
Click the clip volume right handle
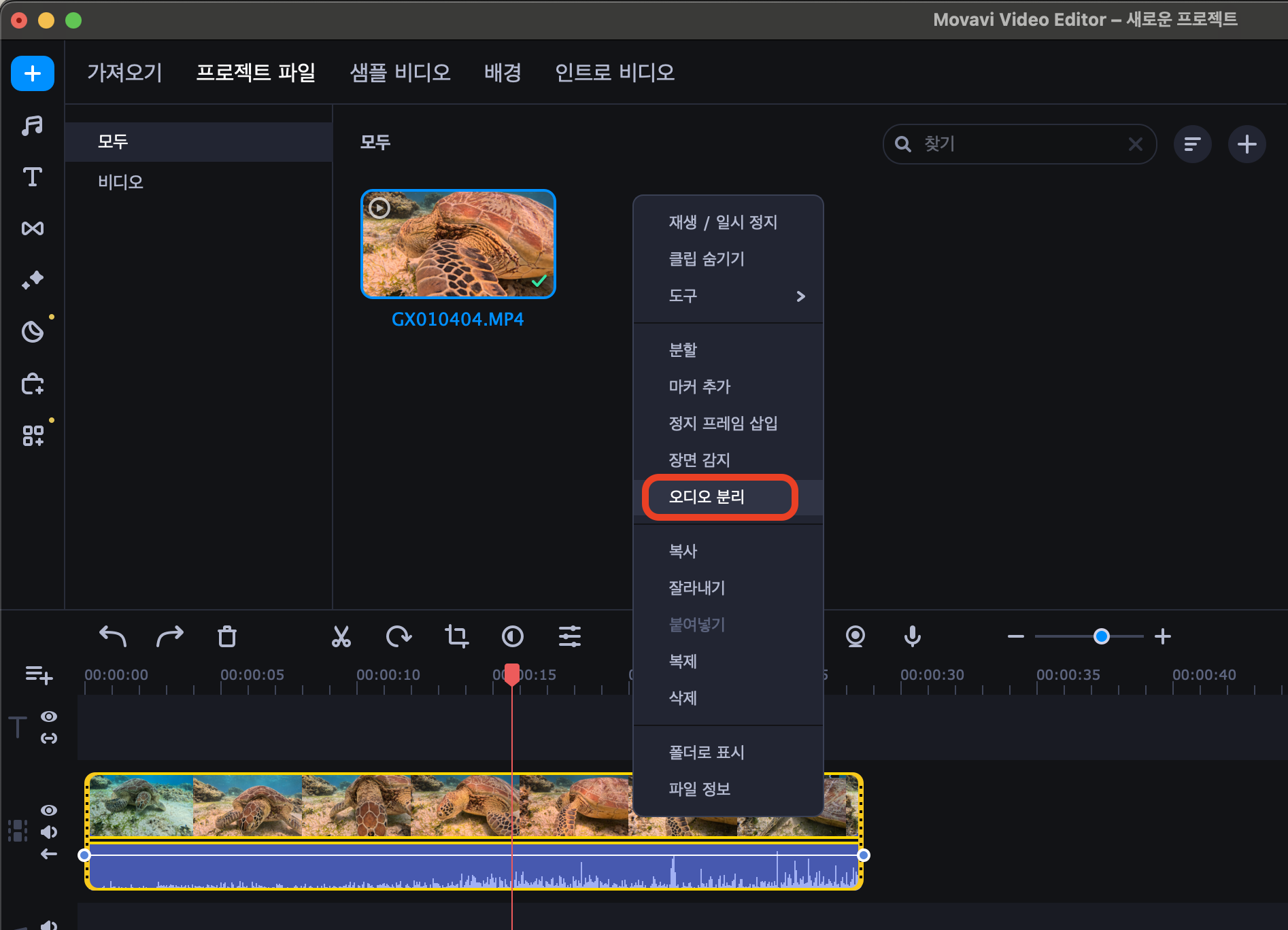[864, 855]
